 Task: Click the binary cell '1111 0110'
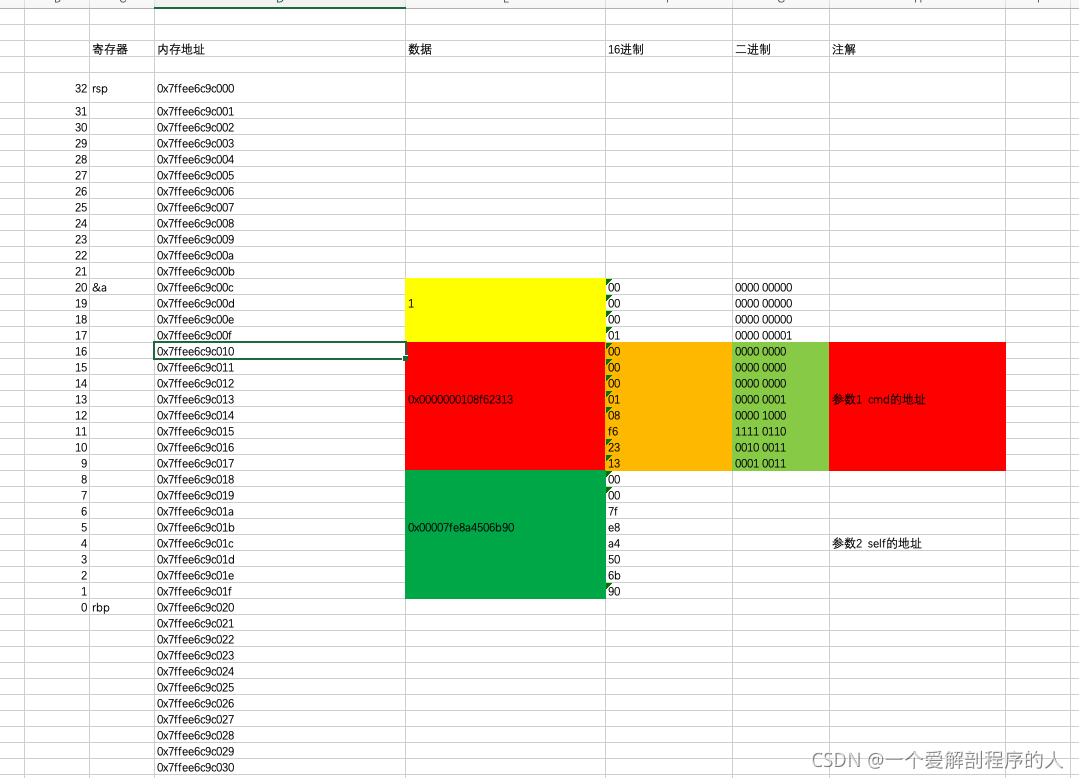781,431
